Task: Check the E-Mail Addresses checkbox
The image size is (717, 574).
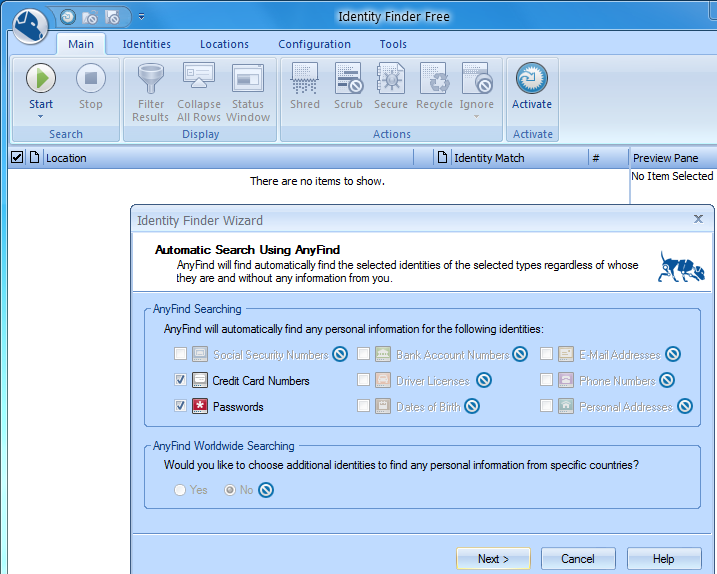Action: pos(546,354)
